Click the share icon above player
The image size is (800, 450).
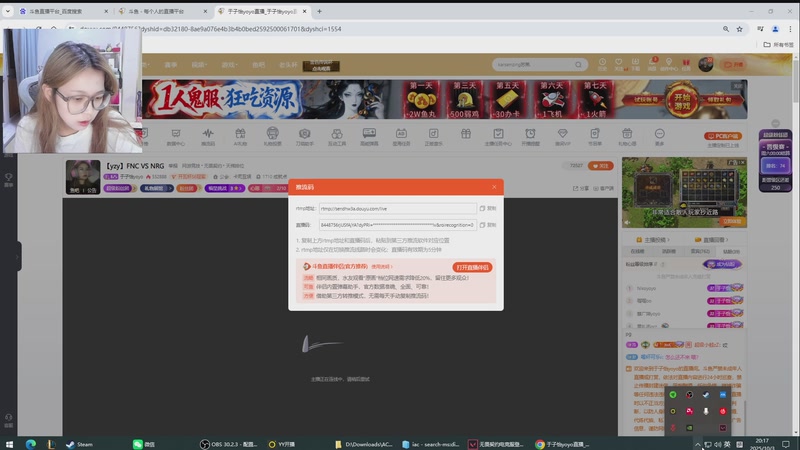581,188
